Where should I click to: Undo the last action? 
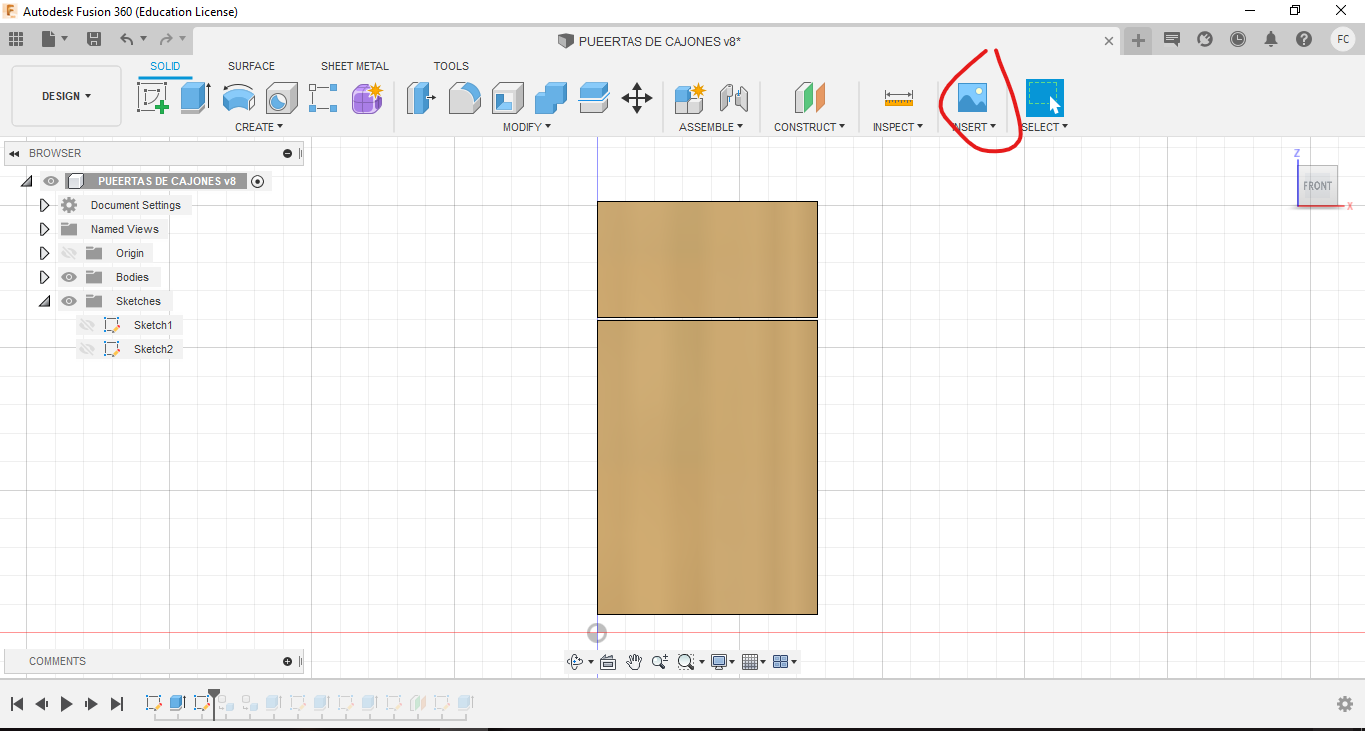[127, 39]
